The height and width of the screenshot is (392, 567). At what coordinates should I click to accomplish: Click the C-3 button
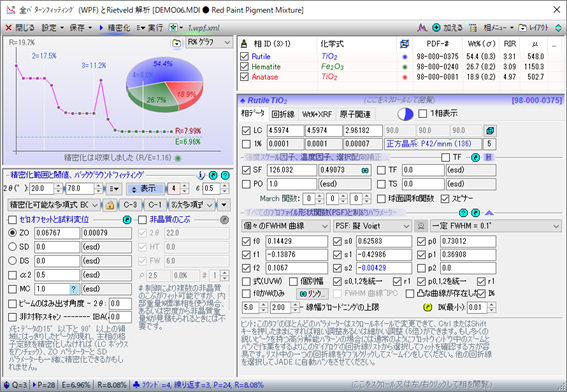[x=130, y=205]
